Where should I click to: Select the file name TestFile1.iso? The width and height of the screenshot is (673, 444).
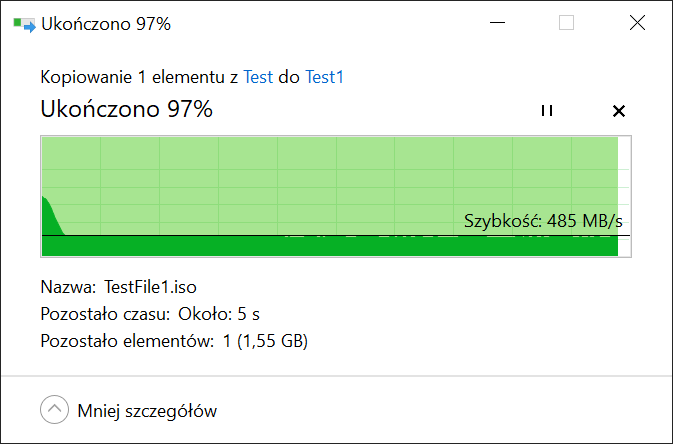(151, 287)
